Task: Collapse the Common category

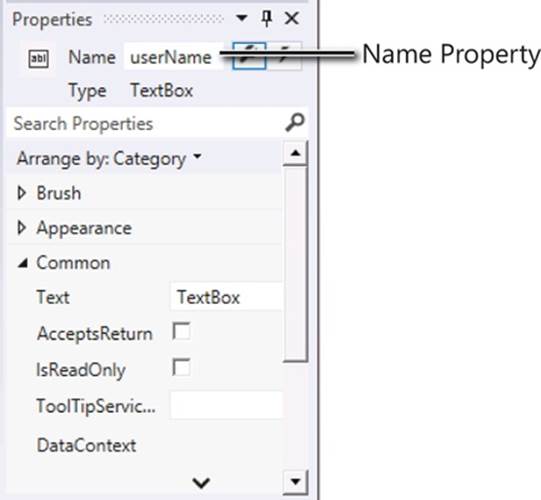Action: pos(23,263)
